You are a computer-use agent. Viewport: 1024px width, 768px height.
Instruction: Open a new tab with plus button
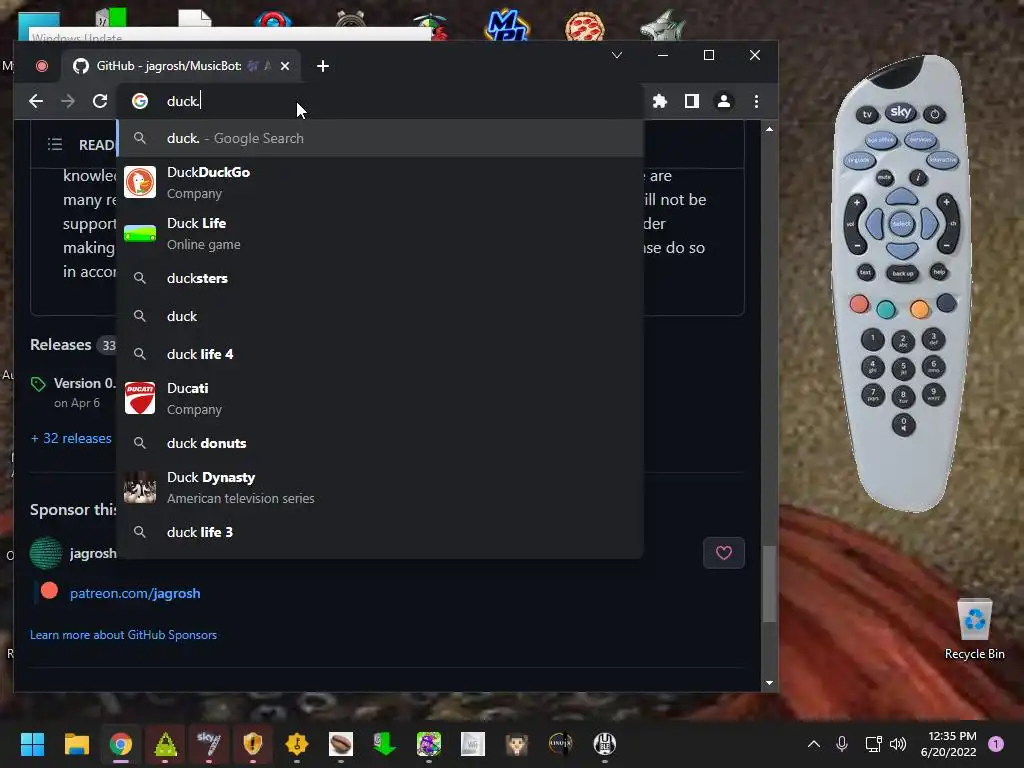click(323, 66)
